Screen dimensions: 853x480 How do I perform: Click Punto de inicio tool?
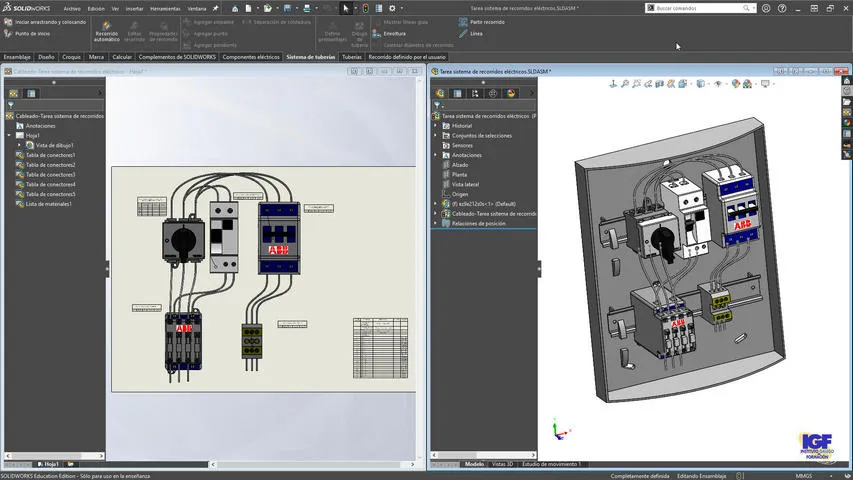pos(27,34)
